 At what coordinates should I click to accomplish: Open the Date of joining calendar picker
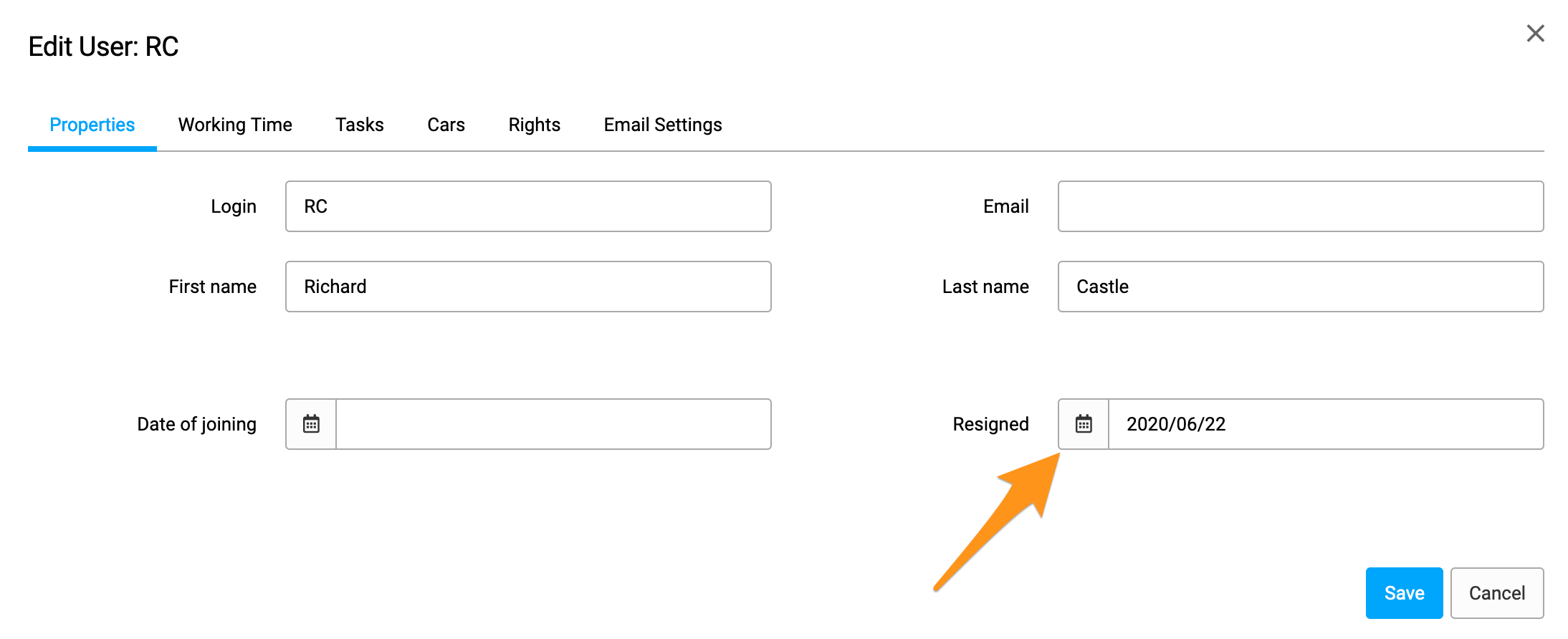311,424
